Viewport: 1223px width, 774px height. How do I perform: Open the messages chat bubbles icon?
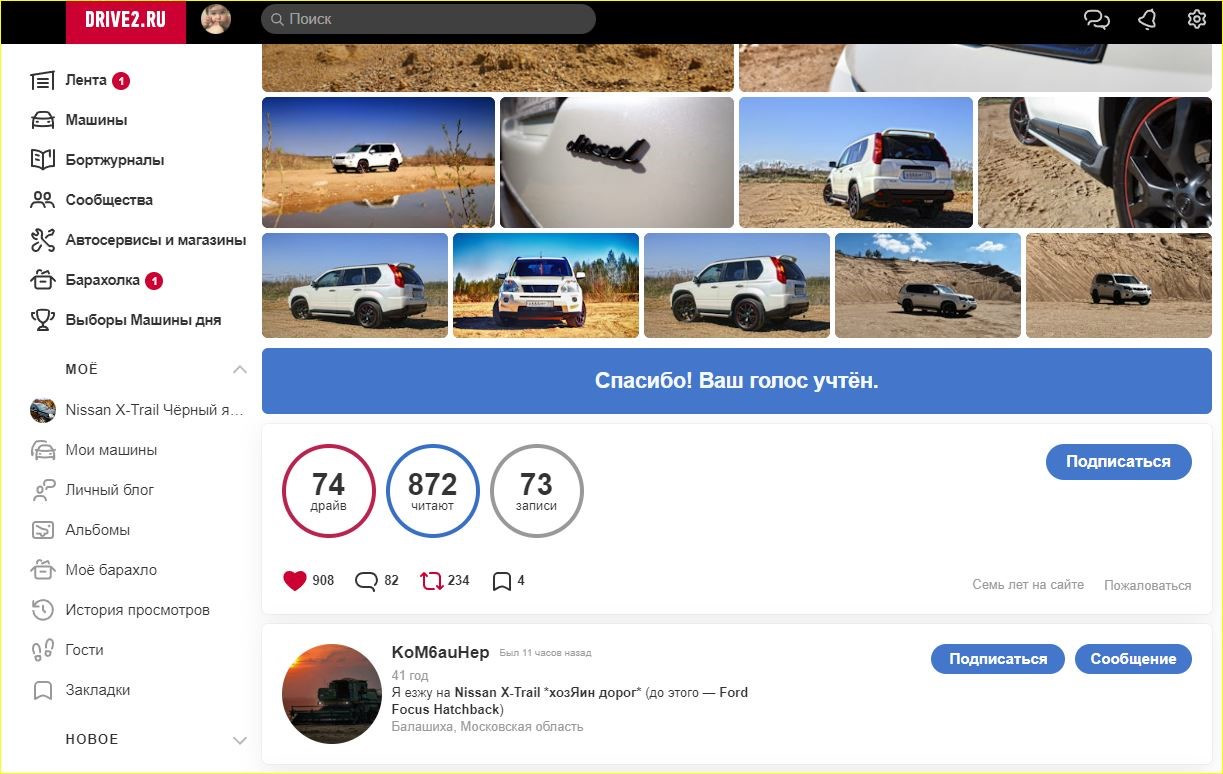(x=1097, y=19)
